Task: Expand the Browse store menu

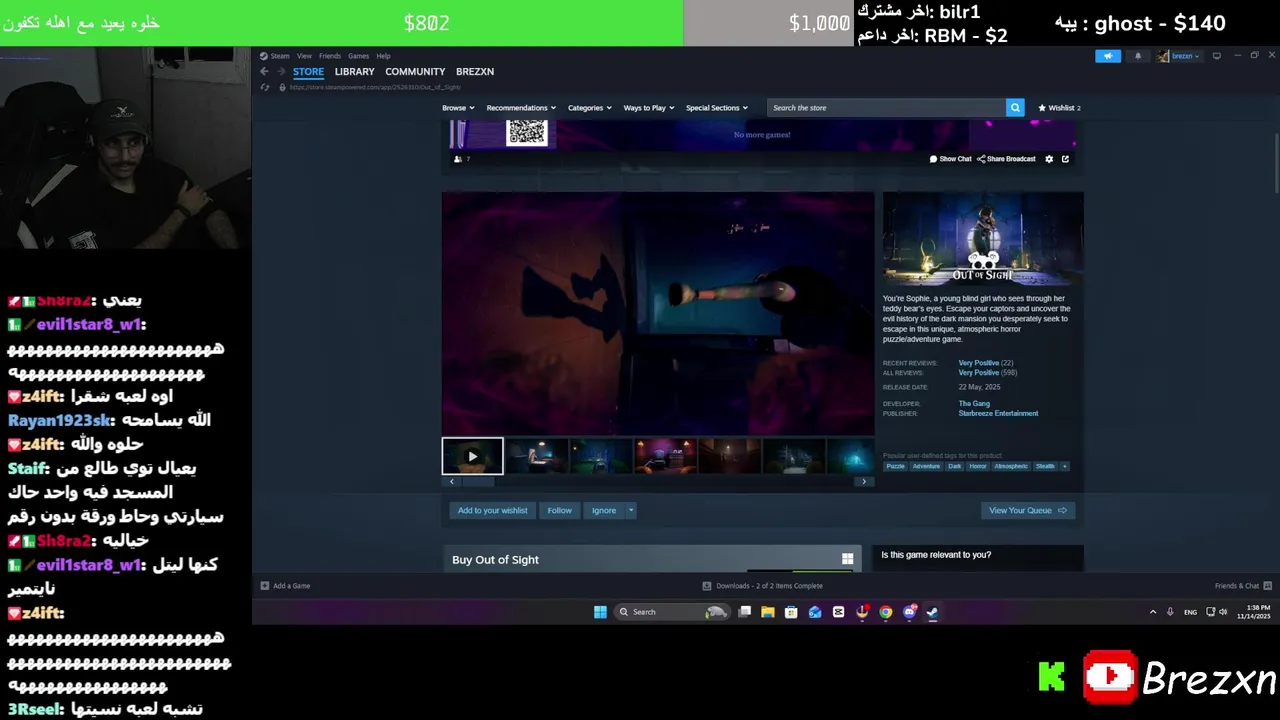Action: 458,108
